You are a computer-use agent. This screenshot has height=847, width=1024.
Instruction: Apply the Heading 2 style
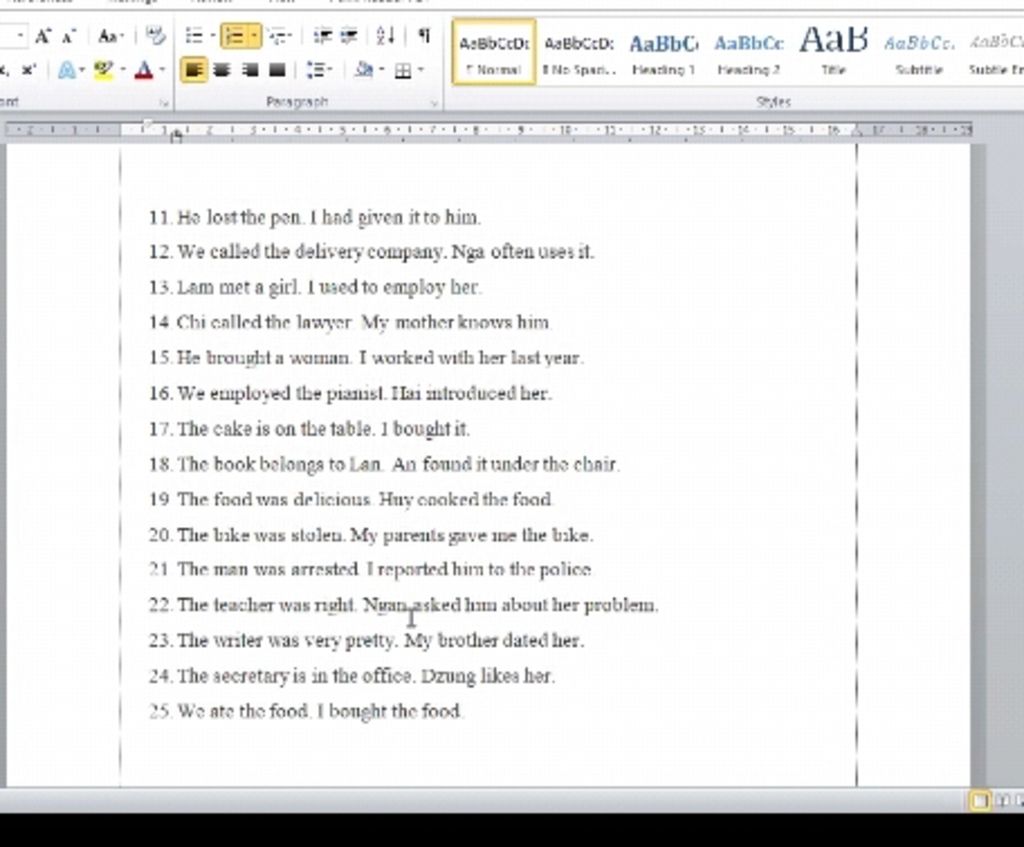(748, 52)
